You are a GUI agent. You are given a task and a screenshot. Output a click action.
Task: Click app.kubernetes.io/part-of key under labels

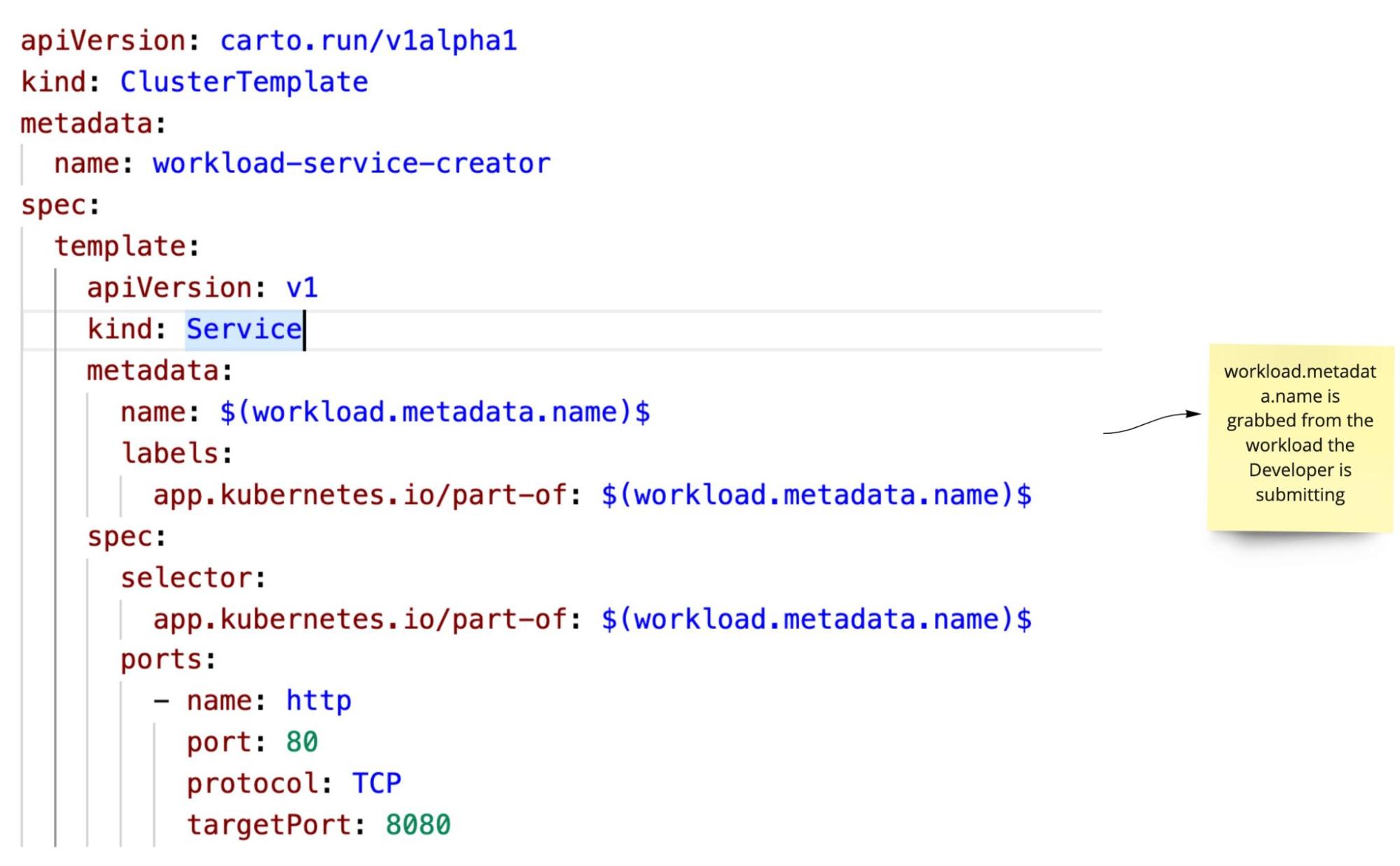360,495
